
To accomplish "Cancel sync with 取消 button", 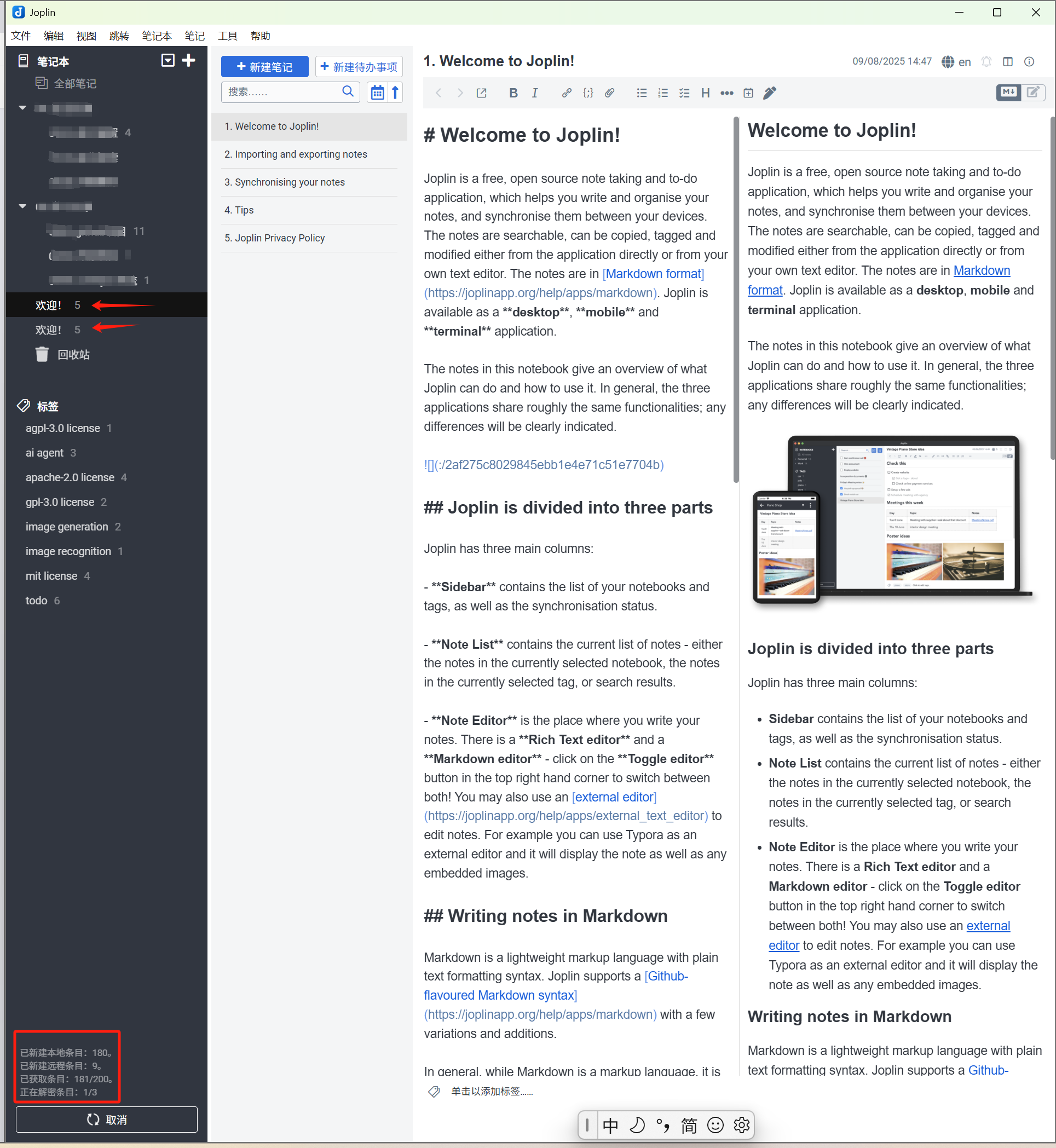I will [x=107, y=1120].
